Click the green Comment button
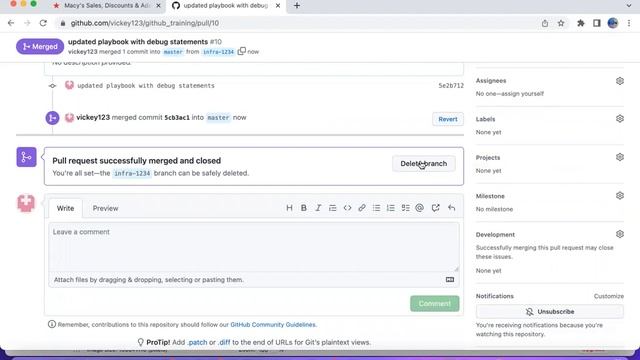The width and height of the screenshot is (640, 360). [x=435, y=304]
